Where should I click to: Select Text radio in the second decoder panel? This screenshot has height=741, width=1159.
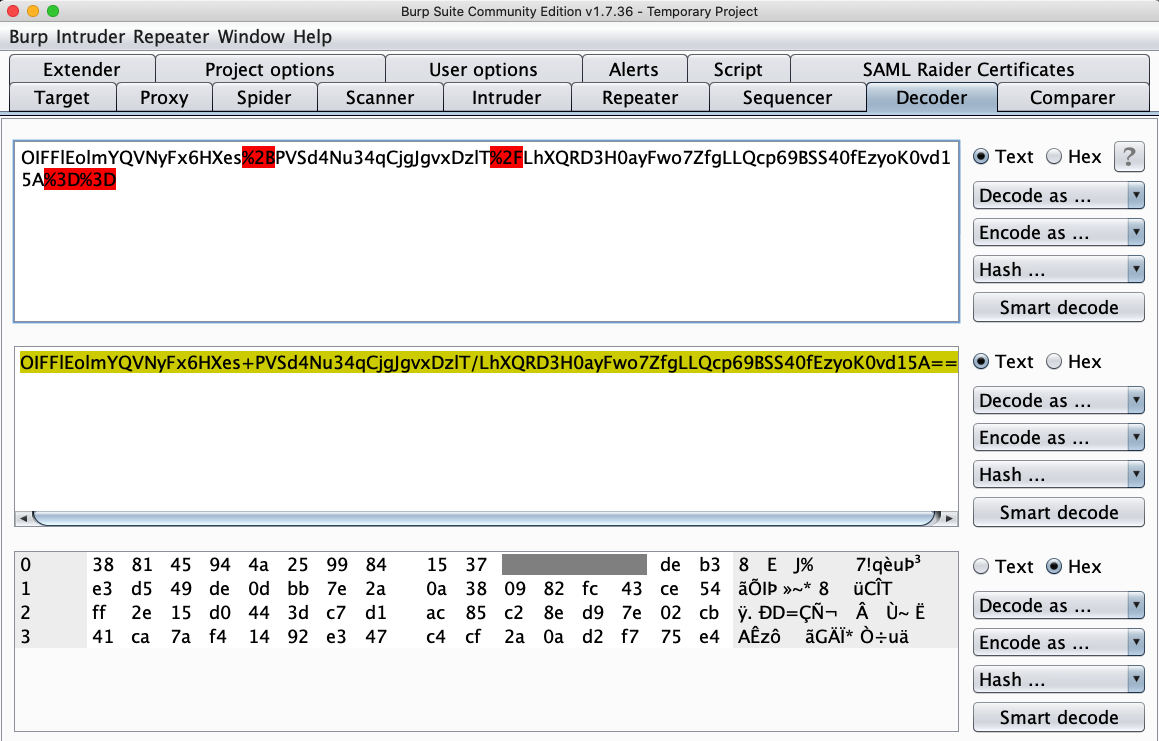[981, 362]
